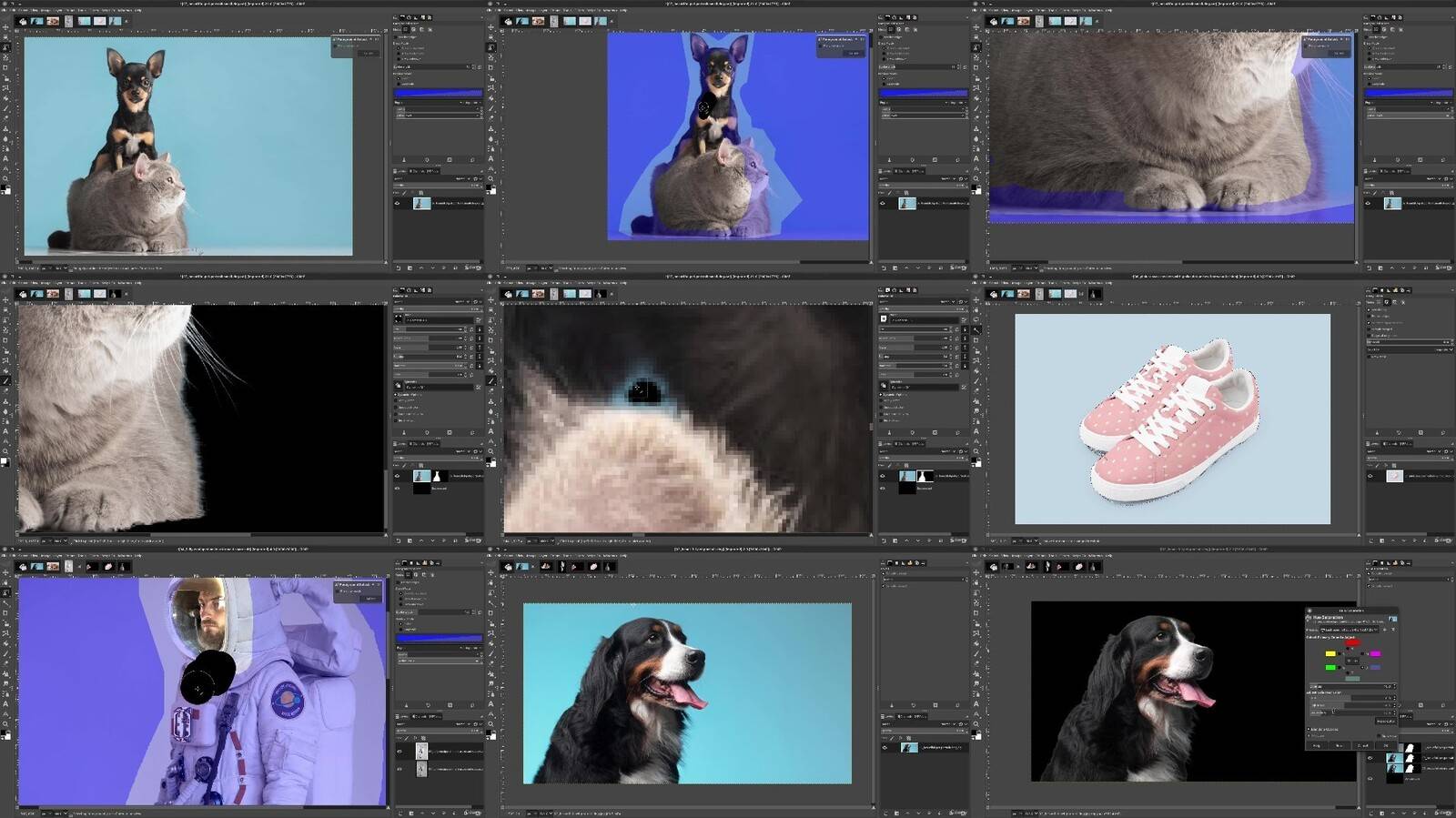1456x818 pixels.
Task: Select the Crop tool in dog-on-cat original window
Action: click(x=5, y=67)
